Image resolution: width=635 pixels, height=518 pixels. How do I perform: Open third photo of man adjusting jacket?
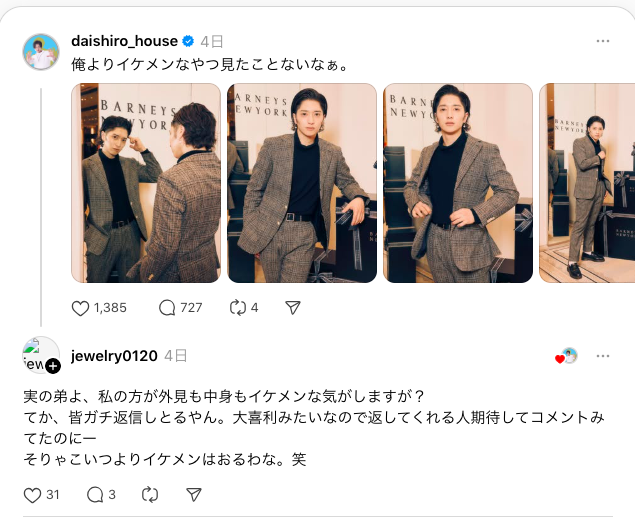point(458,183)
